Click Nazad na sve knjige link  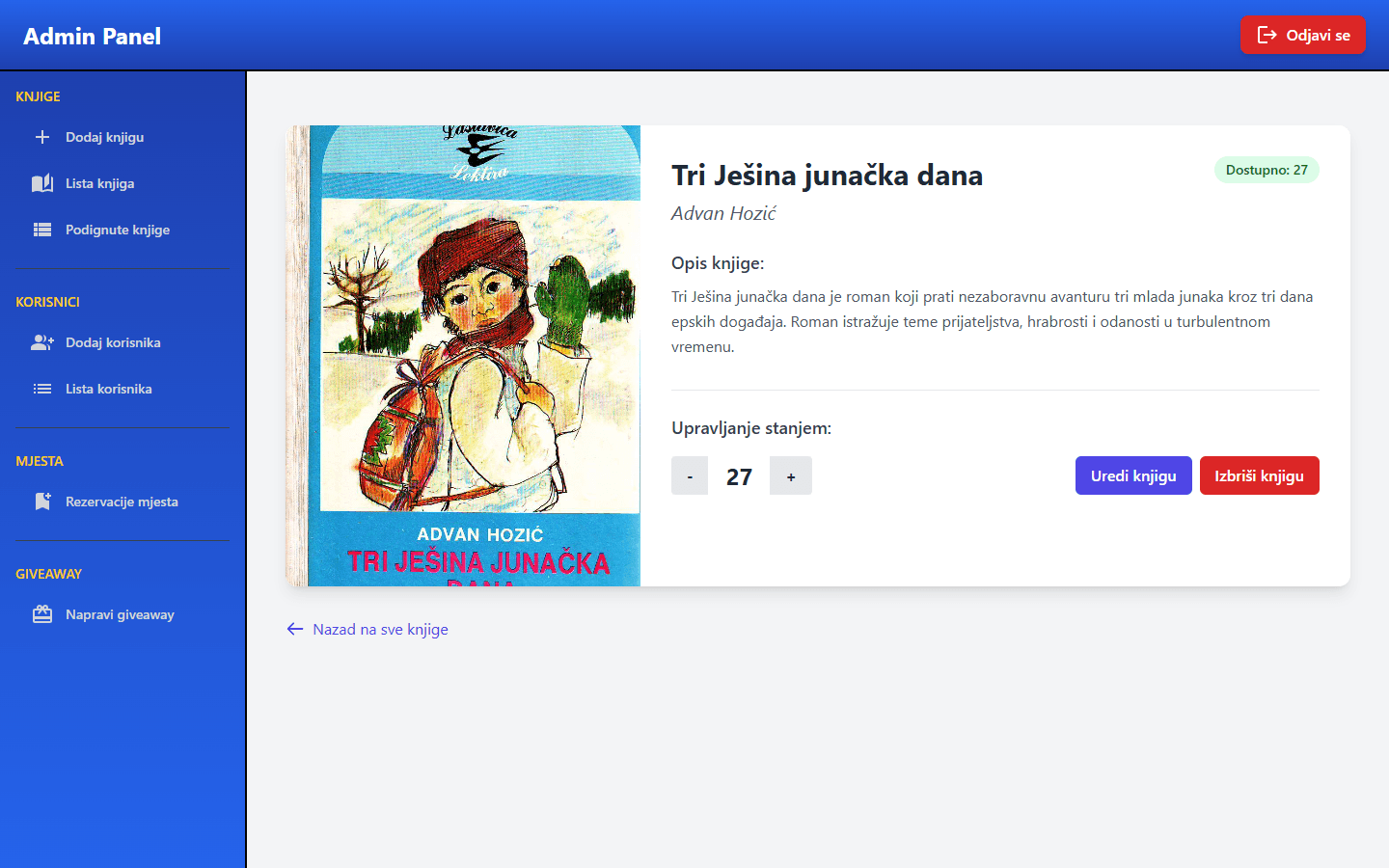point(368,629)
